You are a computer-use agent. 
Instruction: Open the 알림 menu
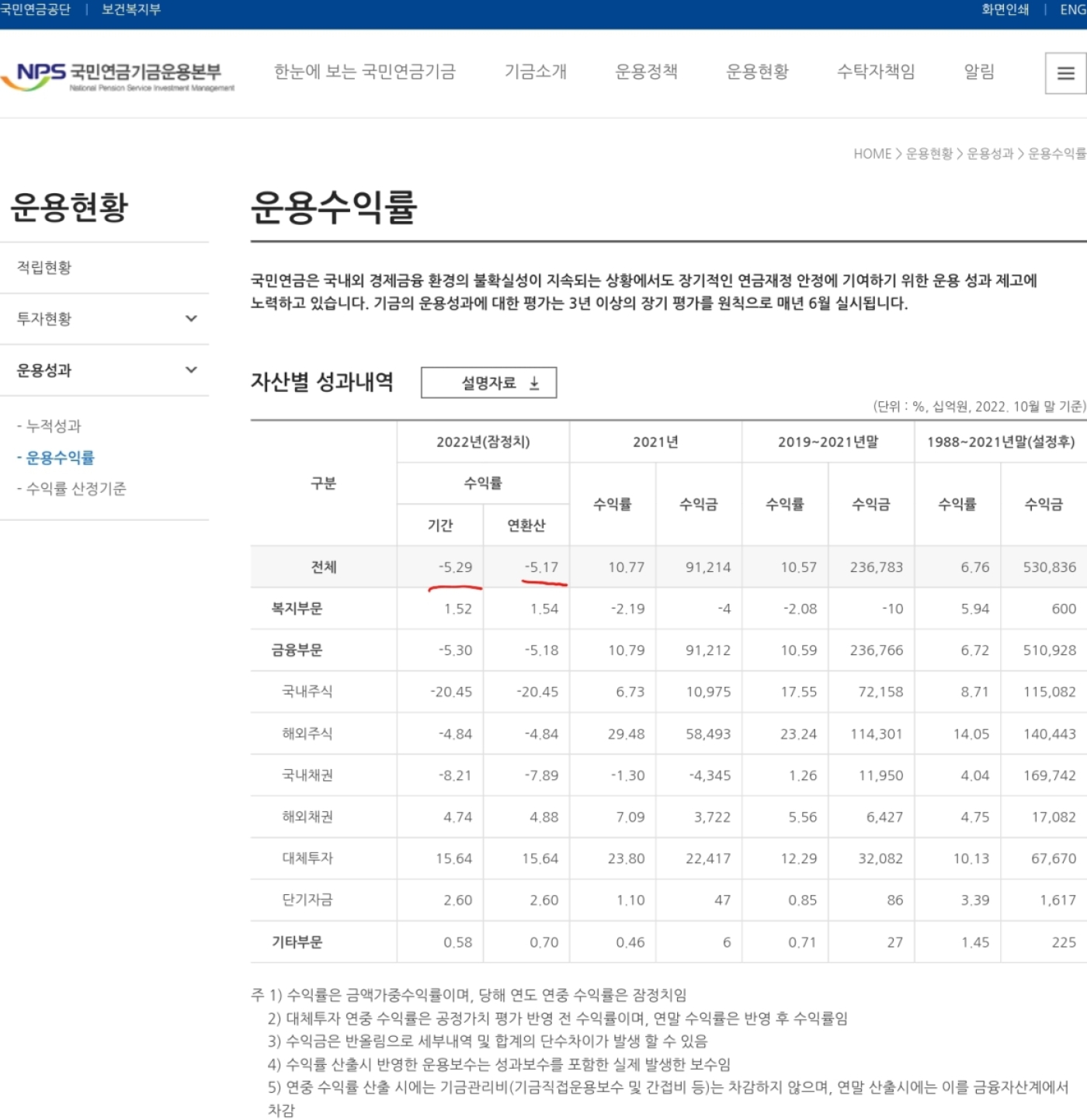click(978, 71)
